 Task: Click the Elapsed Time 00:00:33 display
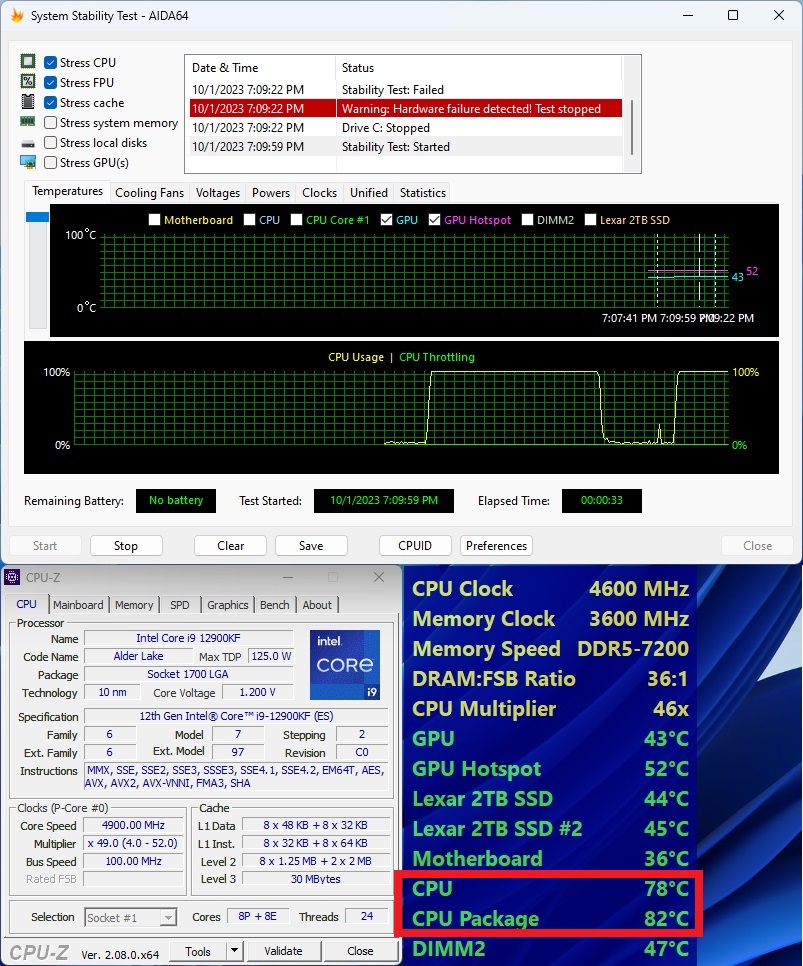pos(601,500)
